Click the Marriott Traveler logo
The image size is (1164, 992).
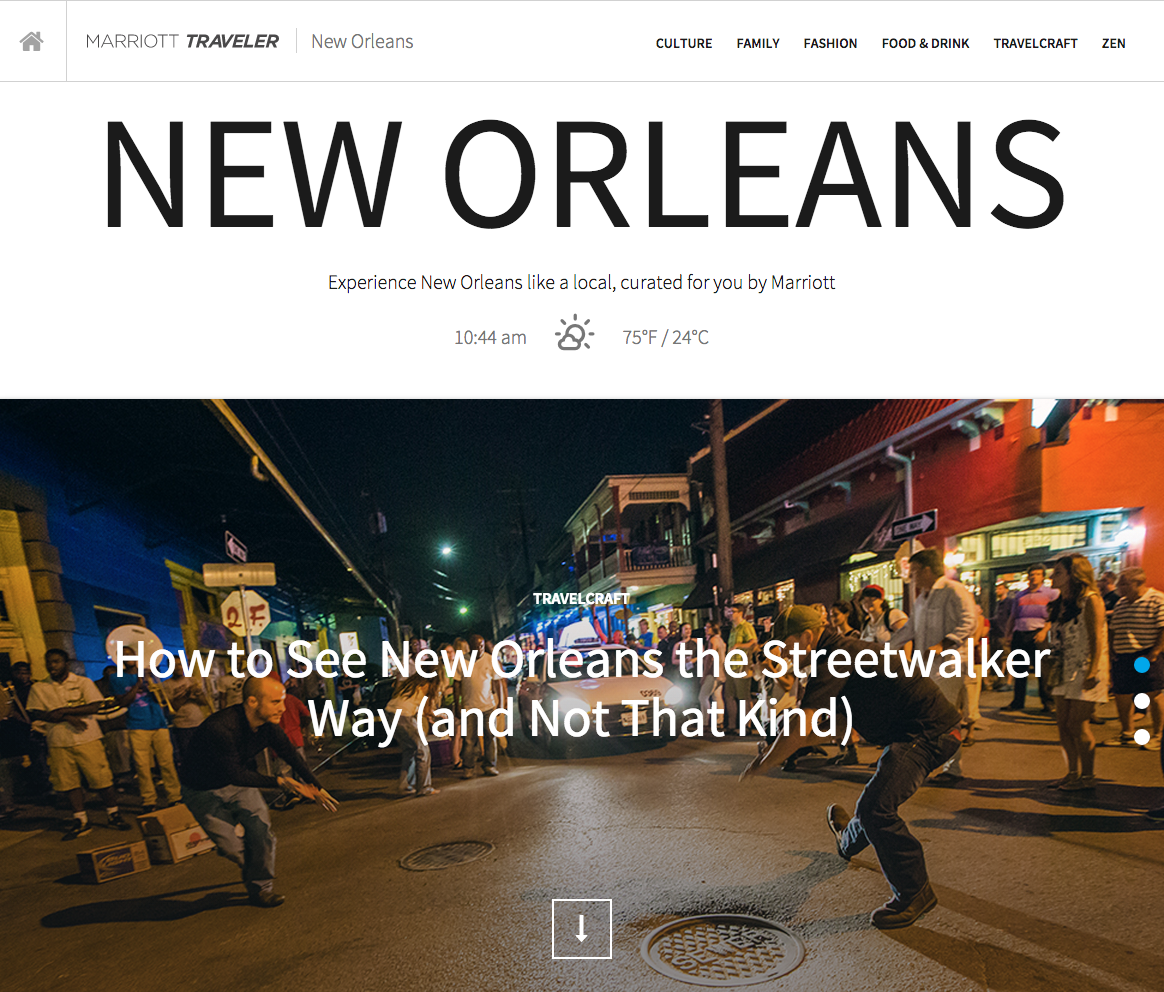pyautogui.click(x=182, y=42)
